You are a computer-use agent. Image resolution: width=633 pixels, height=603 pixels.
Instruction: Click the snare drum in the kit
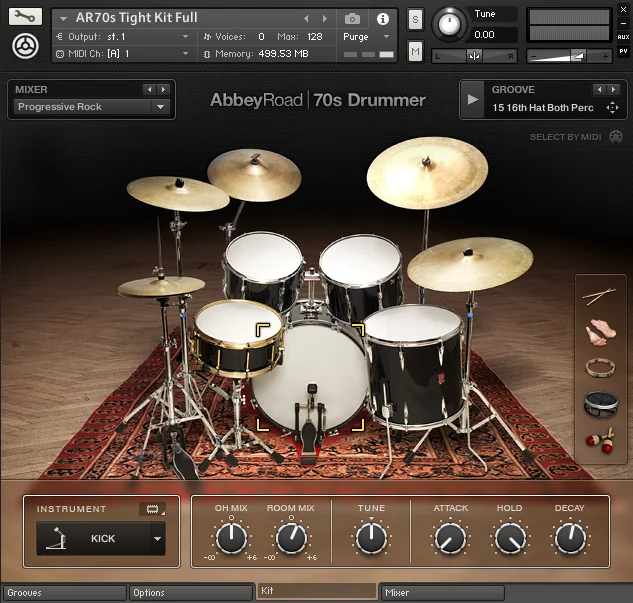[x=236, y=338]
